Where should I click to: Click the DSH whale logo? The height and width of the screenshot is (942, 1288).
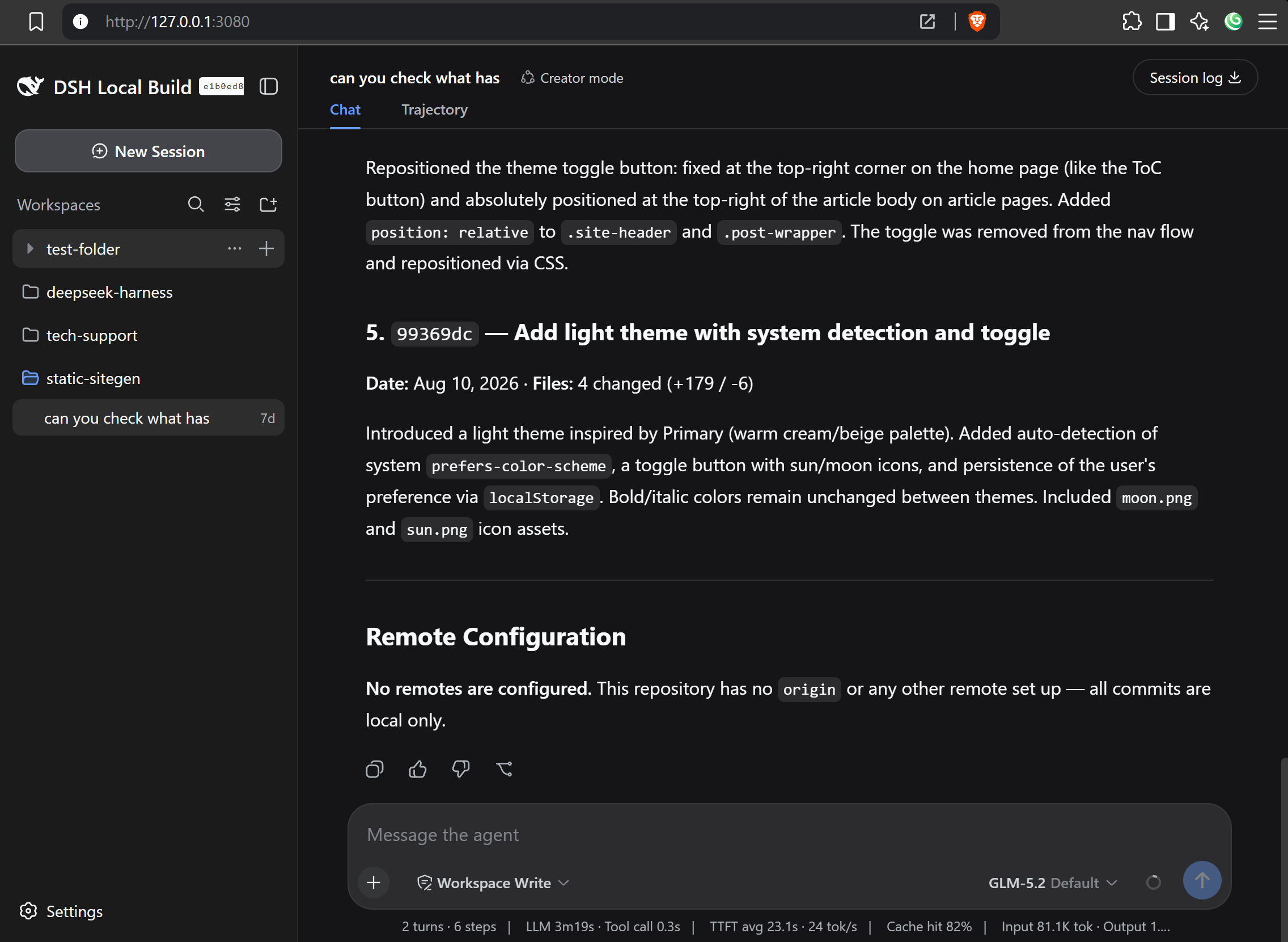29,87
